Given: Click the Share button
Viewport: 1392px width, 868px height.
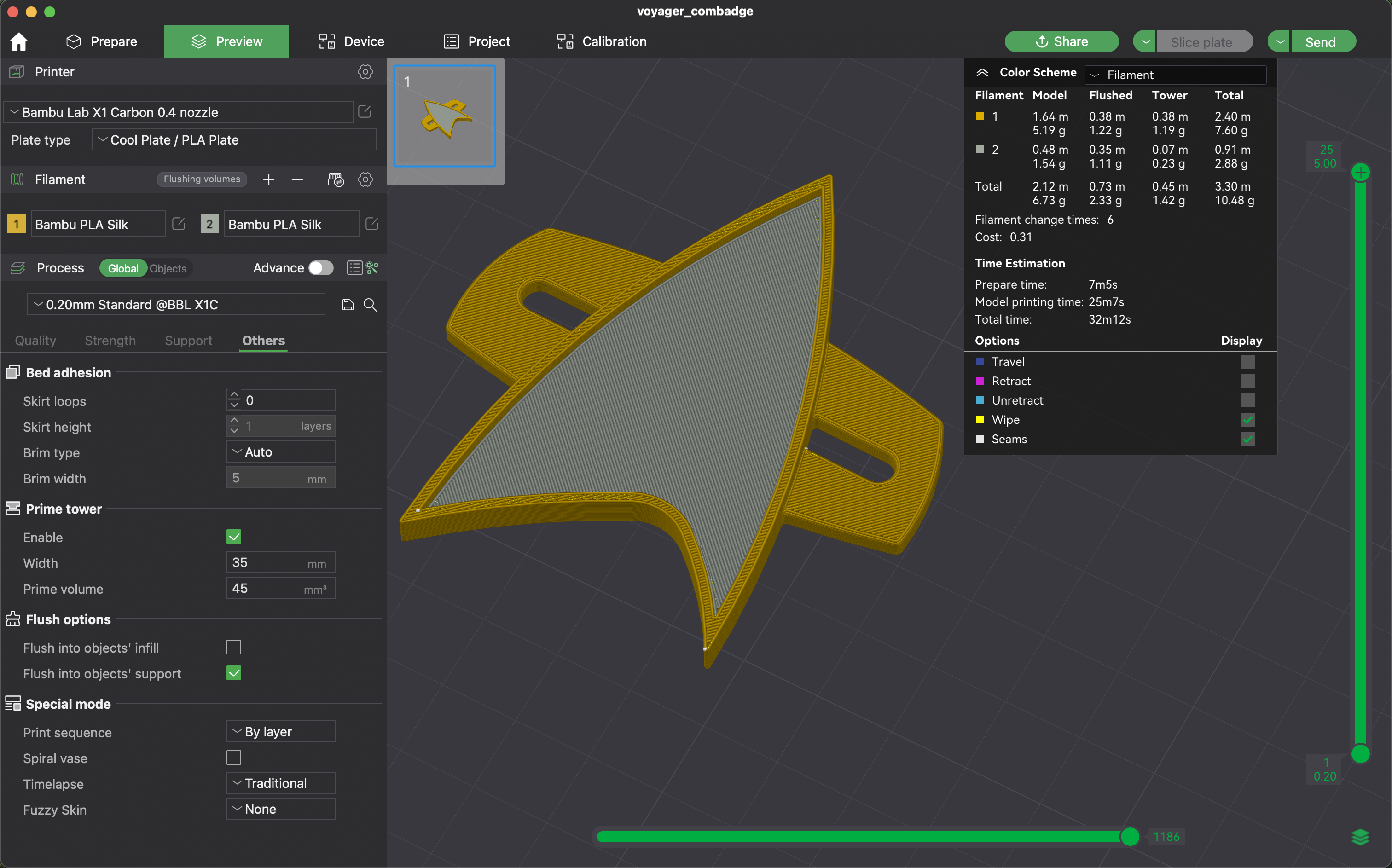Looking at the screenshot, I should click(x=1061, y=41).
